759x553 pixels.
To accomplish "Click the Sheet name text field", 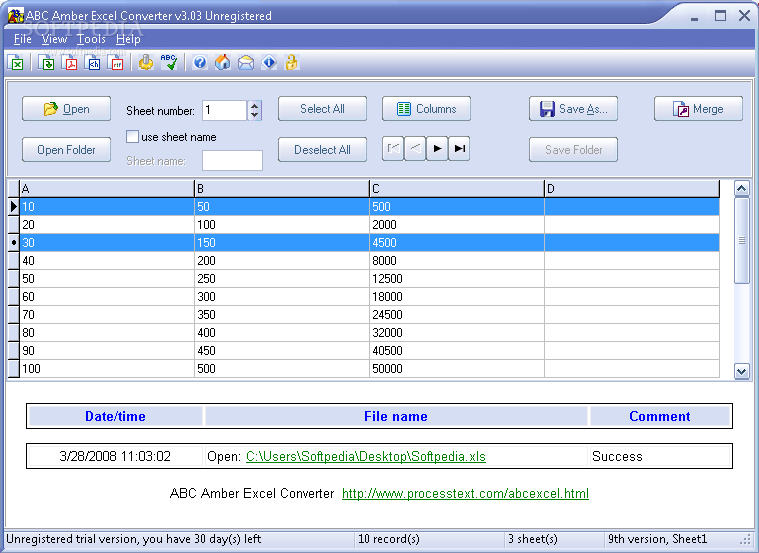I will click(x=232, y=160).
